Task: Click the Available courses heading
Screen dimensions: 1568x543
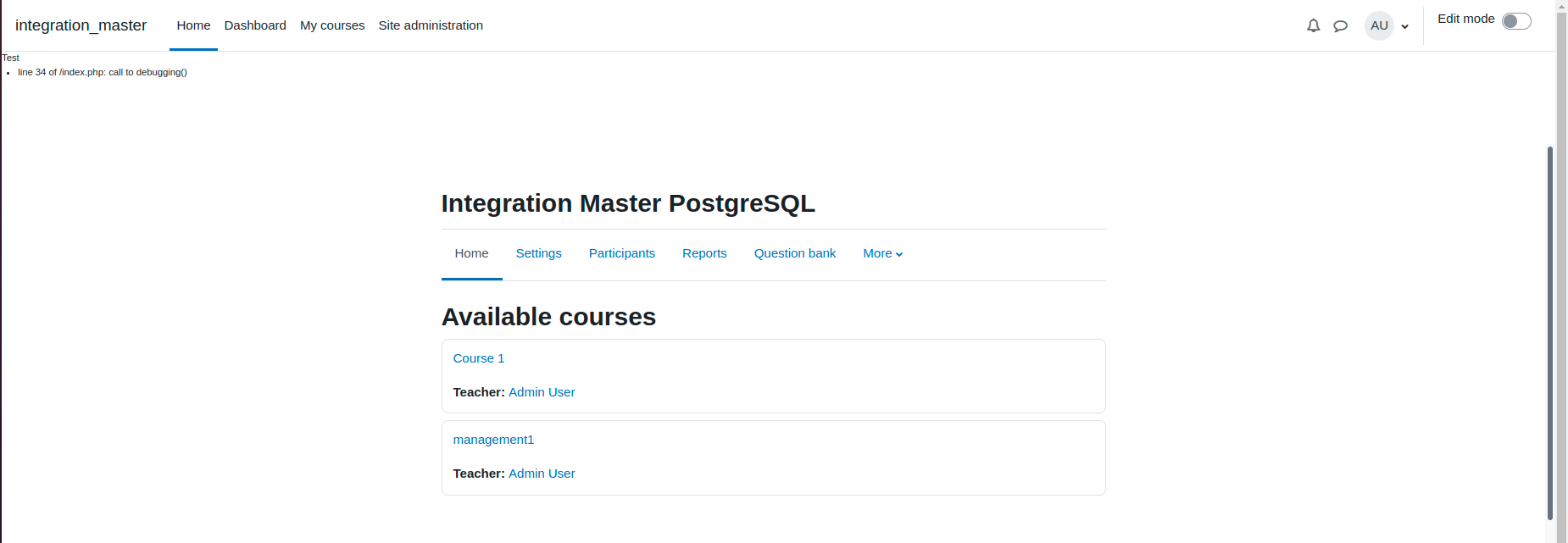Action: pyautogui.click(x=548, y=317)
